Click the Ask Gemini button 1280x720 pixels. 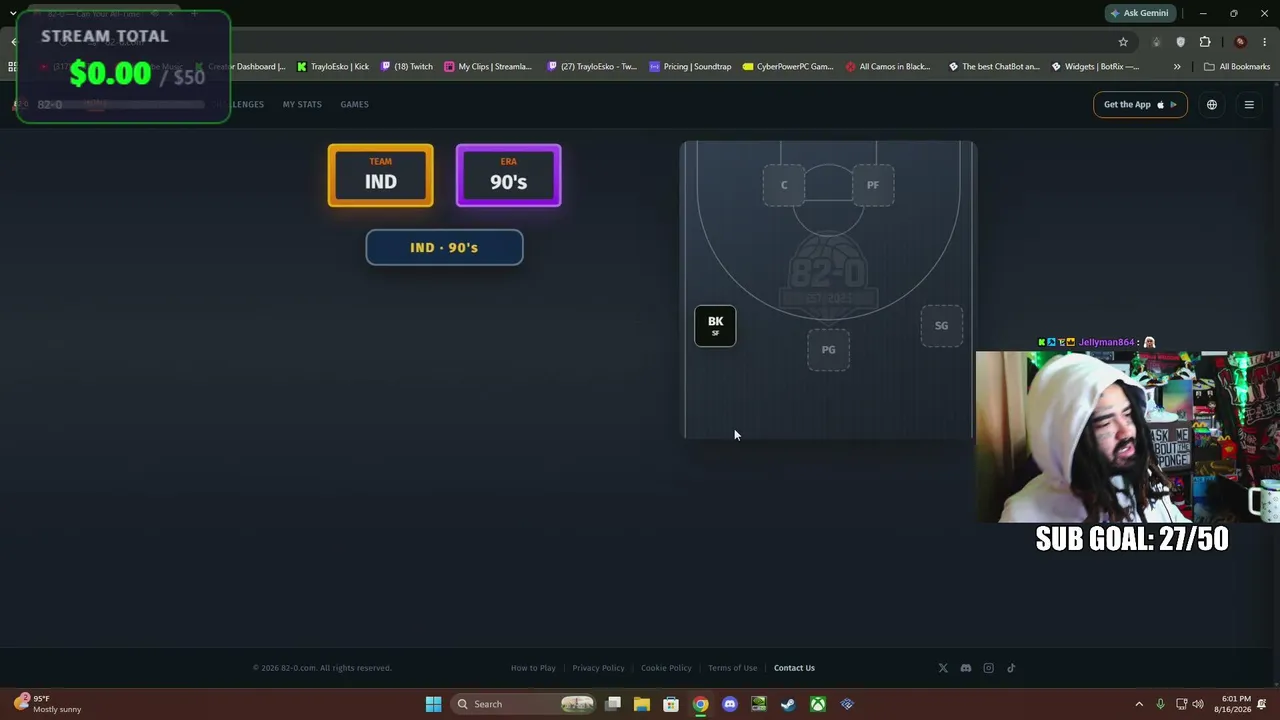pos(1139,13)
